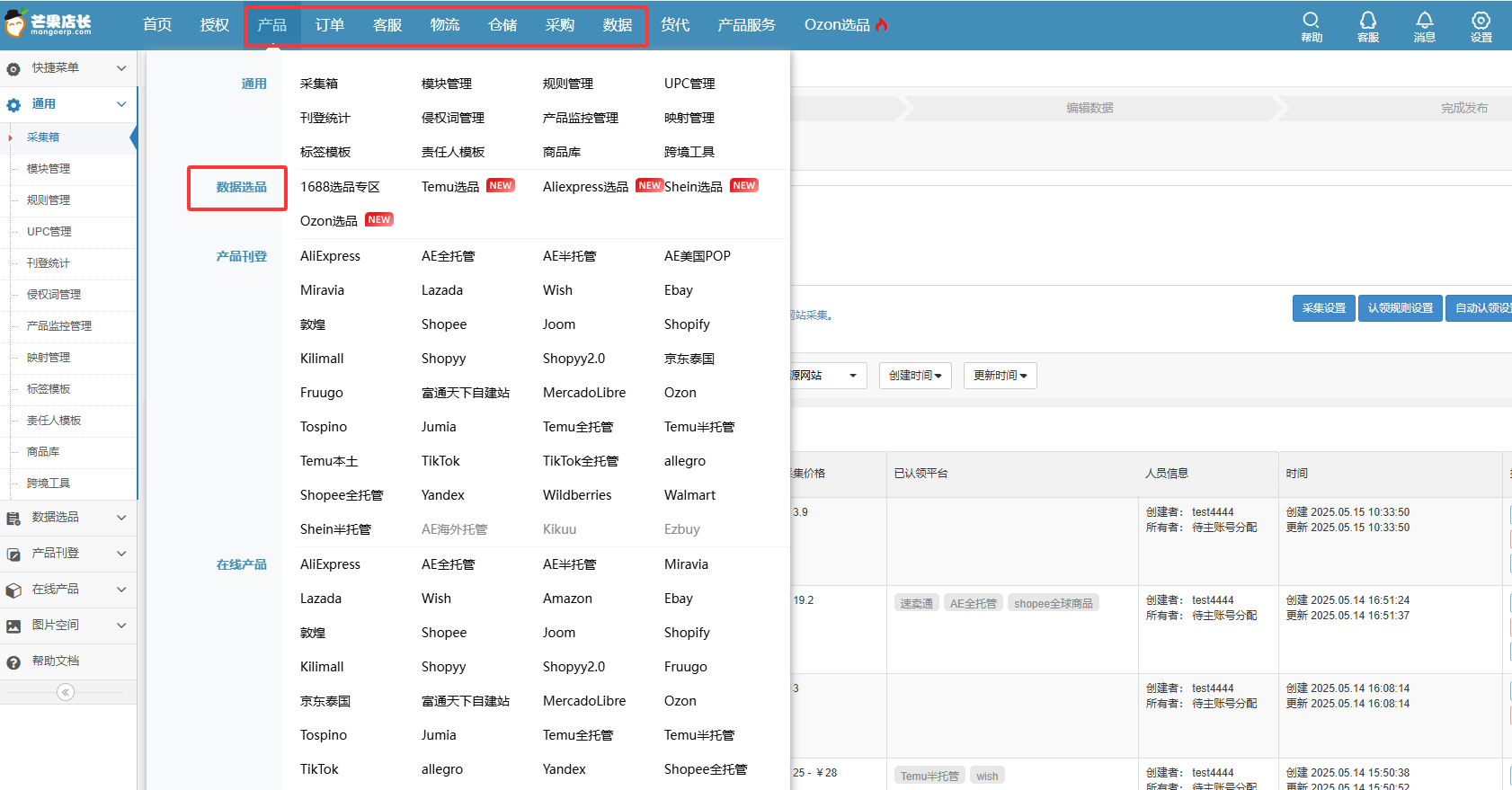Open 商品库 in the left sidebar
The width and height of the screenshot is (1512, 790).
pos(43,452)
